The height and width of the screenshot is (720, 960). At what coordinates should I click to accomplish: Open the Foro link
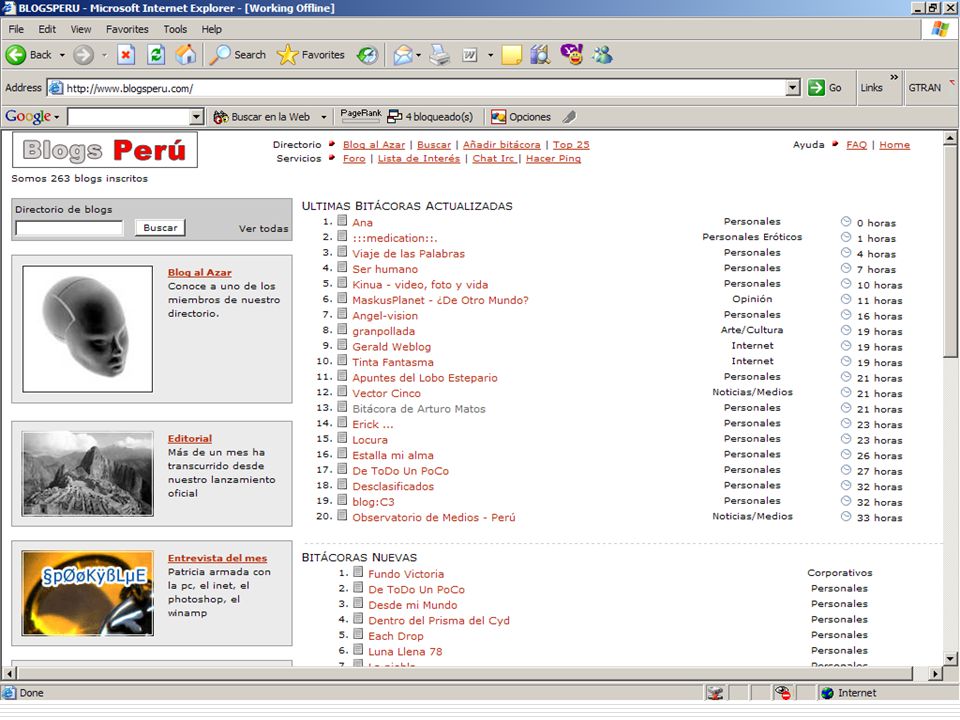[x=354, y=158]
